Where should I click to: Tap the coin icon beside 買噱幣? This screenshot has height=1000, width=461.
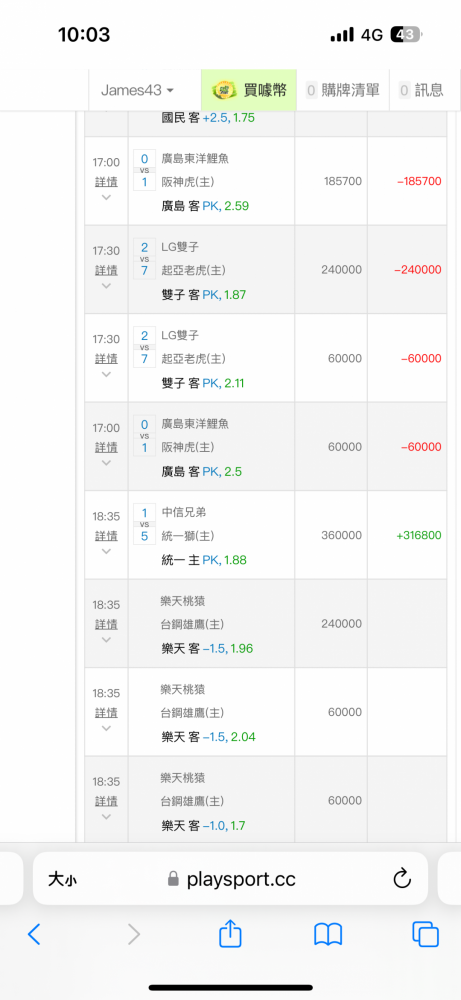[224, 90]
